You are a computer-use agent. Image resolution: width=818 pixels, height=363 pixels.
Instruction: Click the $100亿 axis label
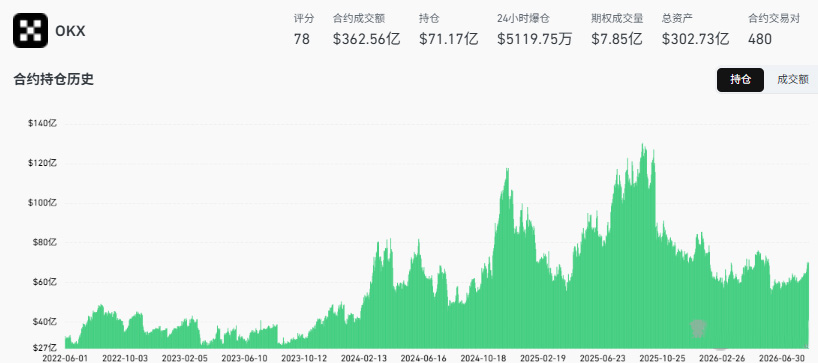[x=42, y=202]
